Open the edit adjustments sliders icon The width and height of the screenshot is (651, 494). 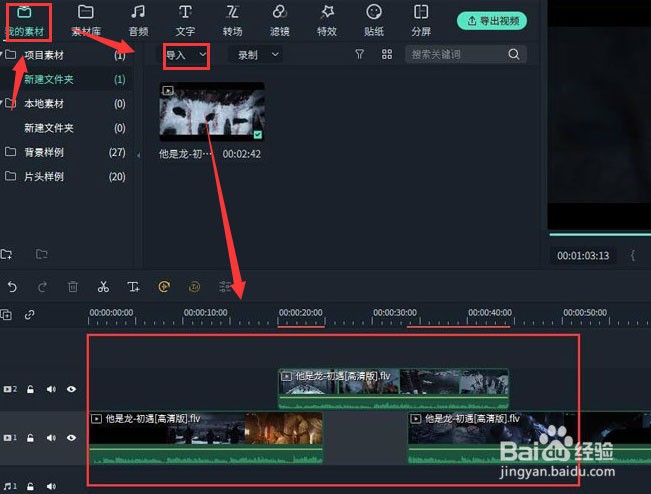coord(225,287)
